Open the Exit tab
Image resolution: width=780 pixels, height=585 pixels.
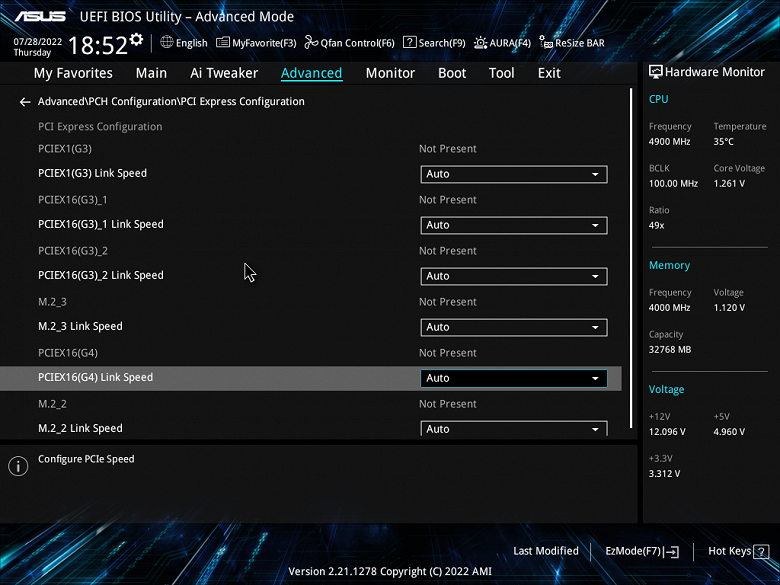pyautogui.click(x=549, y=73)
